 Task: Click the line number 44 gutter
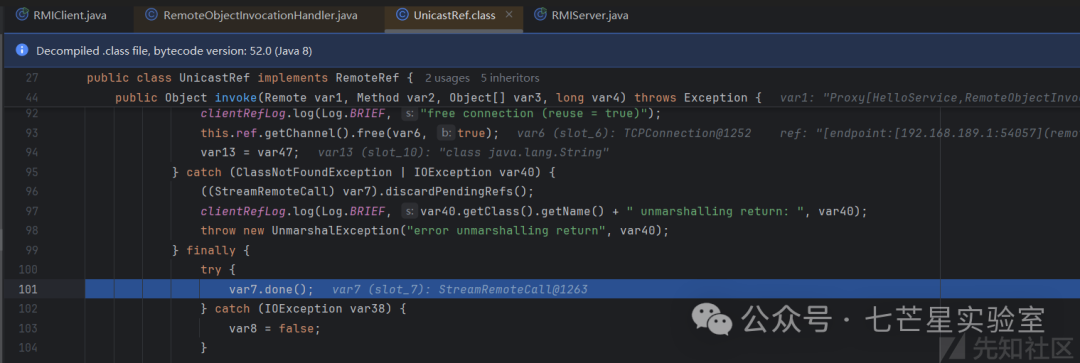[x=32, y=98]
